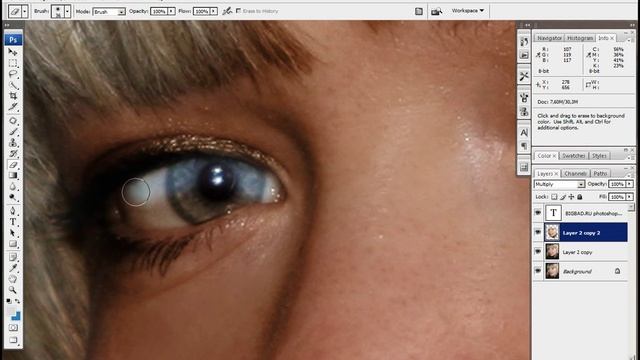Image resolution: width=640 pixels, height=360 pixels.
Task: Click the Photoshop Ps logo
Action: [13, 40]
